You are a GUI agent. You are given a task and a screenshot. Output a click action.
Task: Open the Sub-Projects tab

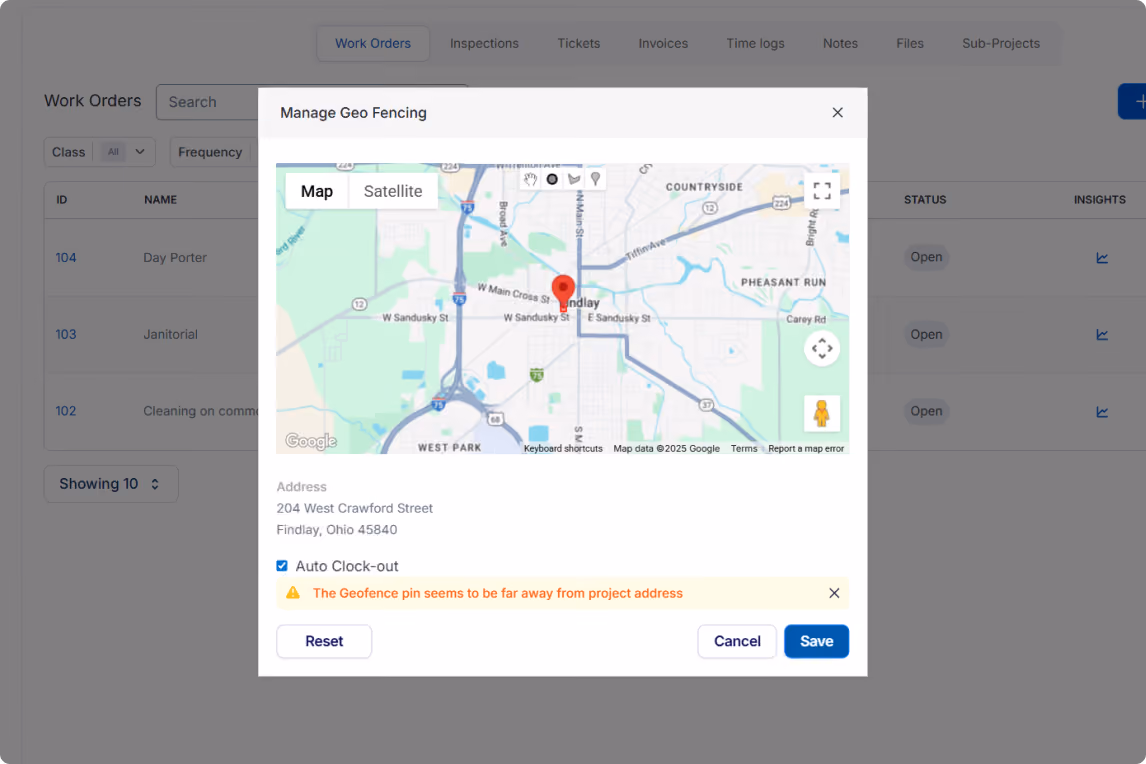pos(1001,43)
